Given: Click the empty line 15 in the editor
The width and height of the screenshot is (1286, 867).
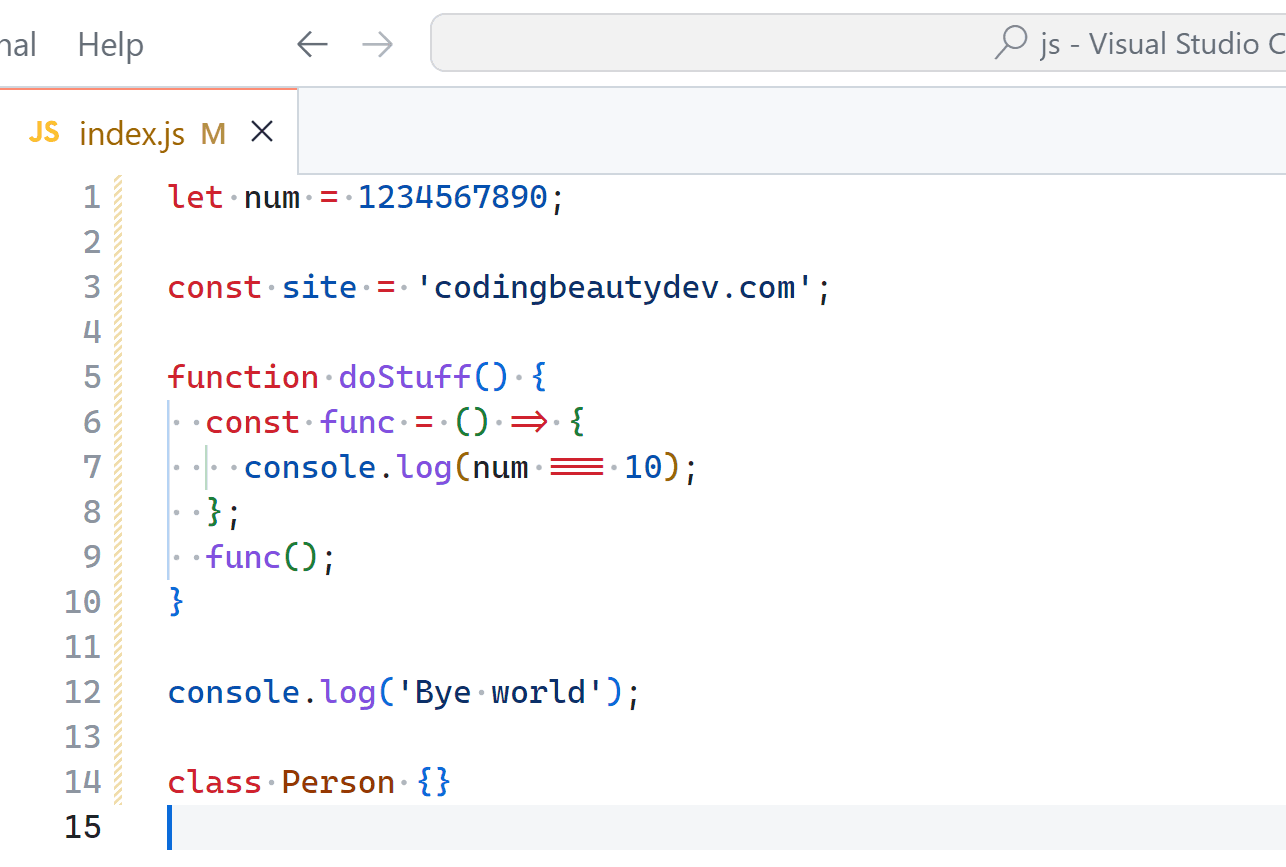Looking at the screenshot, I should (x=727, y=827).
